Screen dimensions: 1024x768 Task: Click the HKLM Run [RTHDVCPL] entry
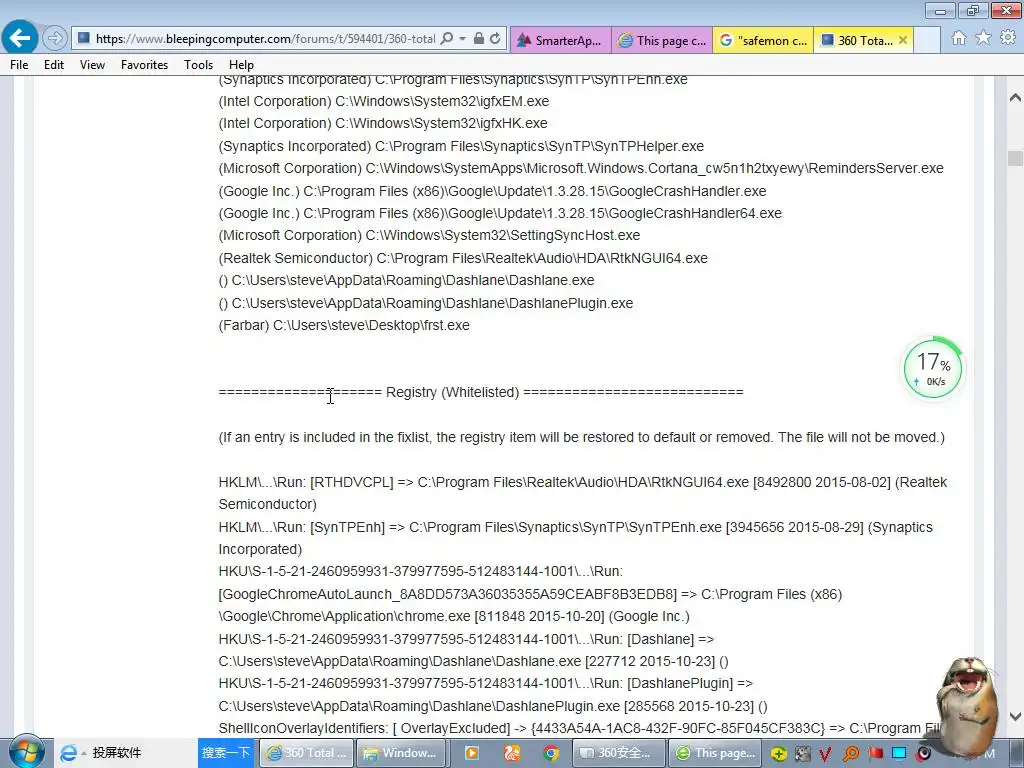pos(583,493)
